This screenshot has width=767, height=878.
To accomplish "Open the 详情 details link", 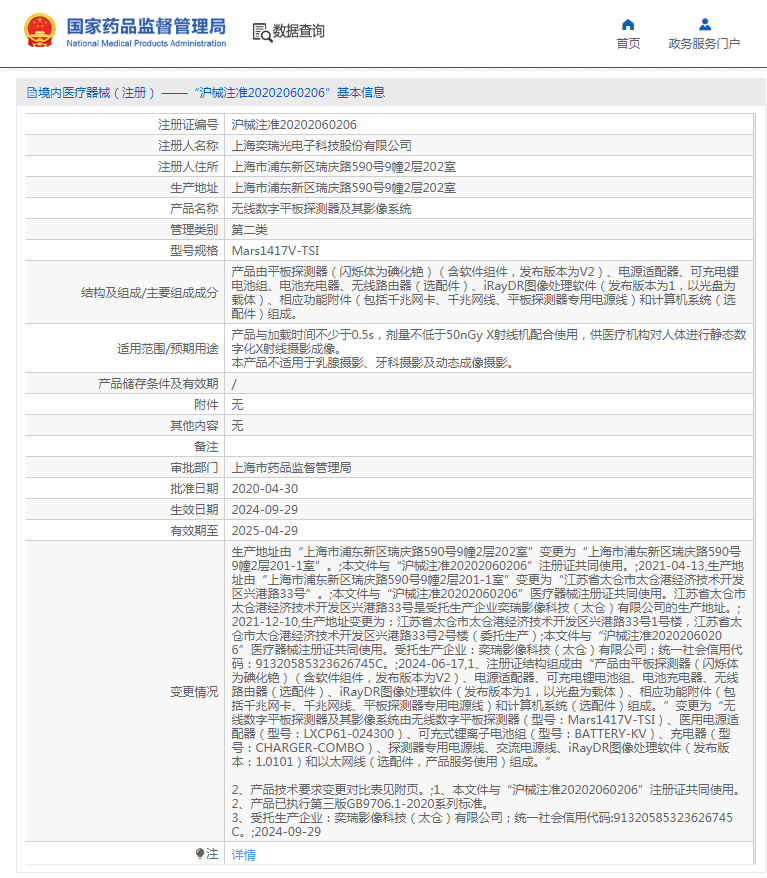I will point(244,854).
